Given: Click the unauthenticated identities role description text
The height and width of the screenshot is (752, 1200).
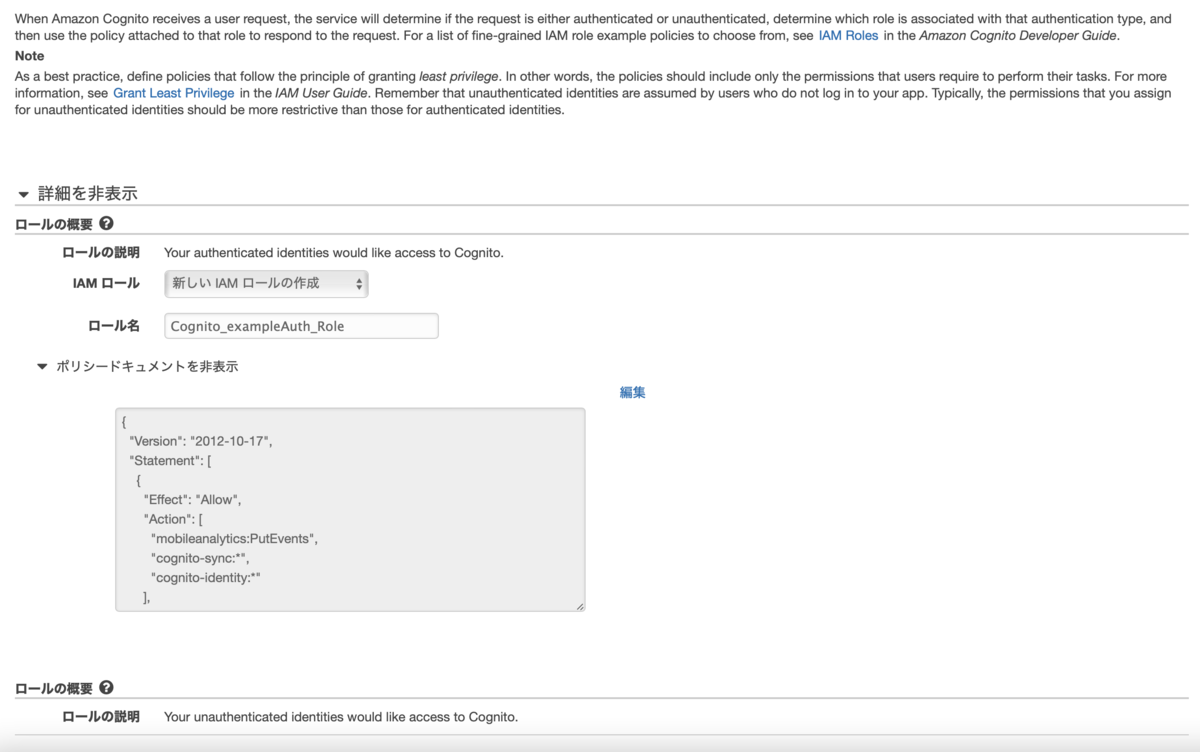Looking at the screenshot, I should pyautogui.click(x=341, y=717).
